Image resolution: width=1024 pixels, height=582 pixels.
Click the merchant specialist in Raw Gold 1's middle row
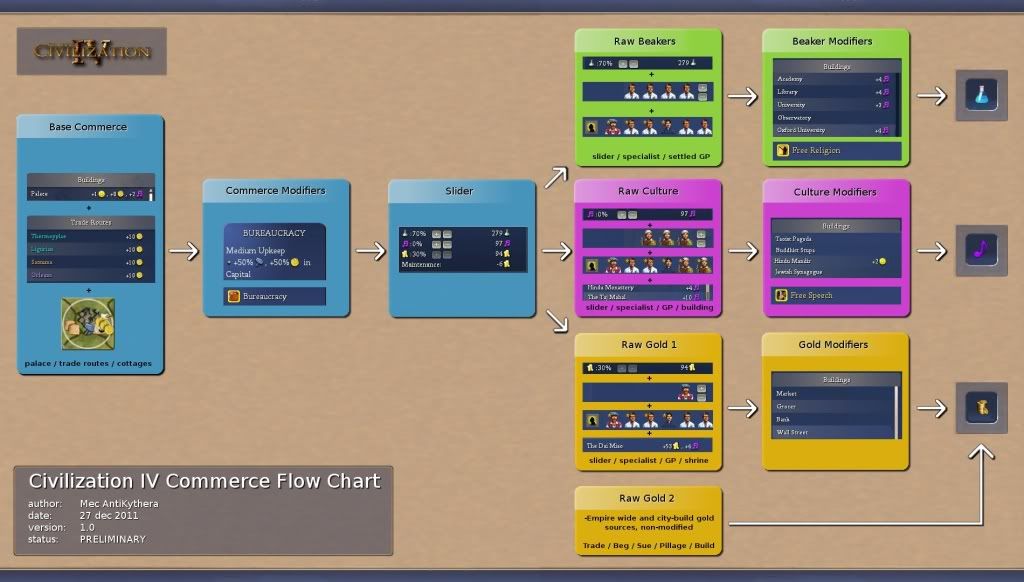[x=686, y=393]
